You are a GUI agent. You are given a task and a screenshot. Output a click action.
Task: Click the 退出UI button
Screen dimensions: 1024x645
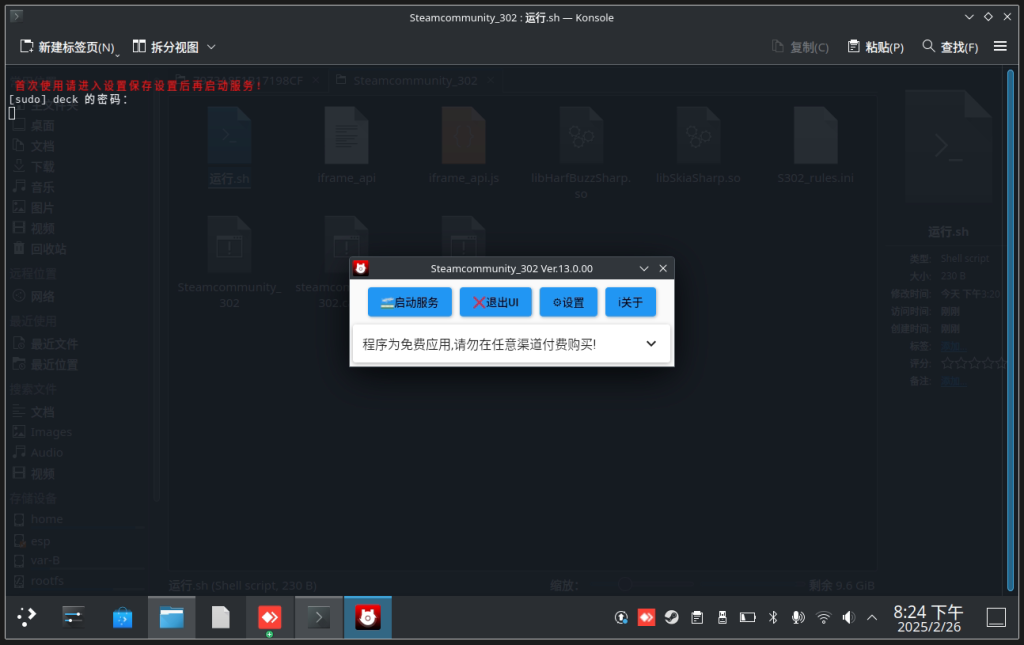coord(496,302)
